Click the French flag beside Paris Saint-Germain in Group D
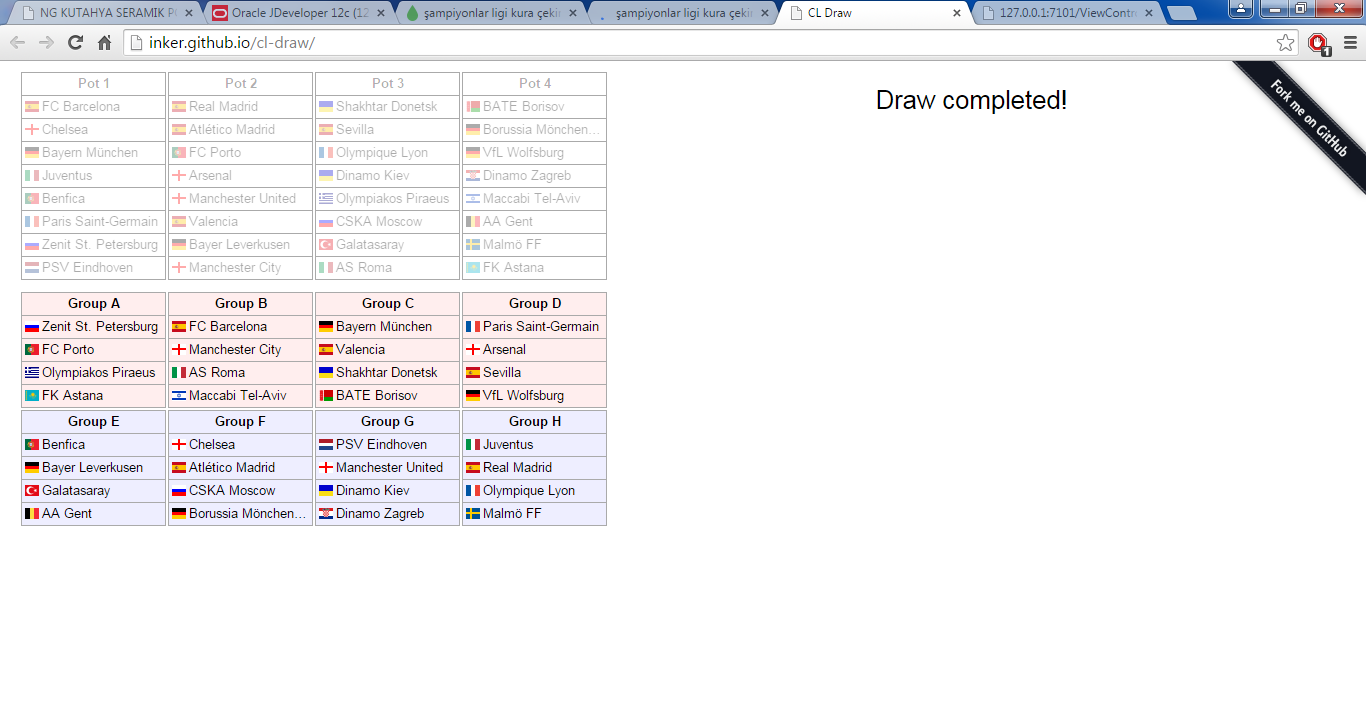 click(473, 327)
